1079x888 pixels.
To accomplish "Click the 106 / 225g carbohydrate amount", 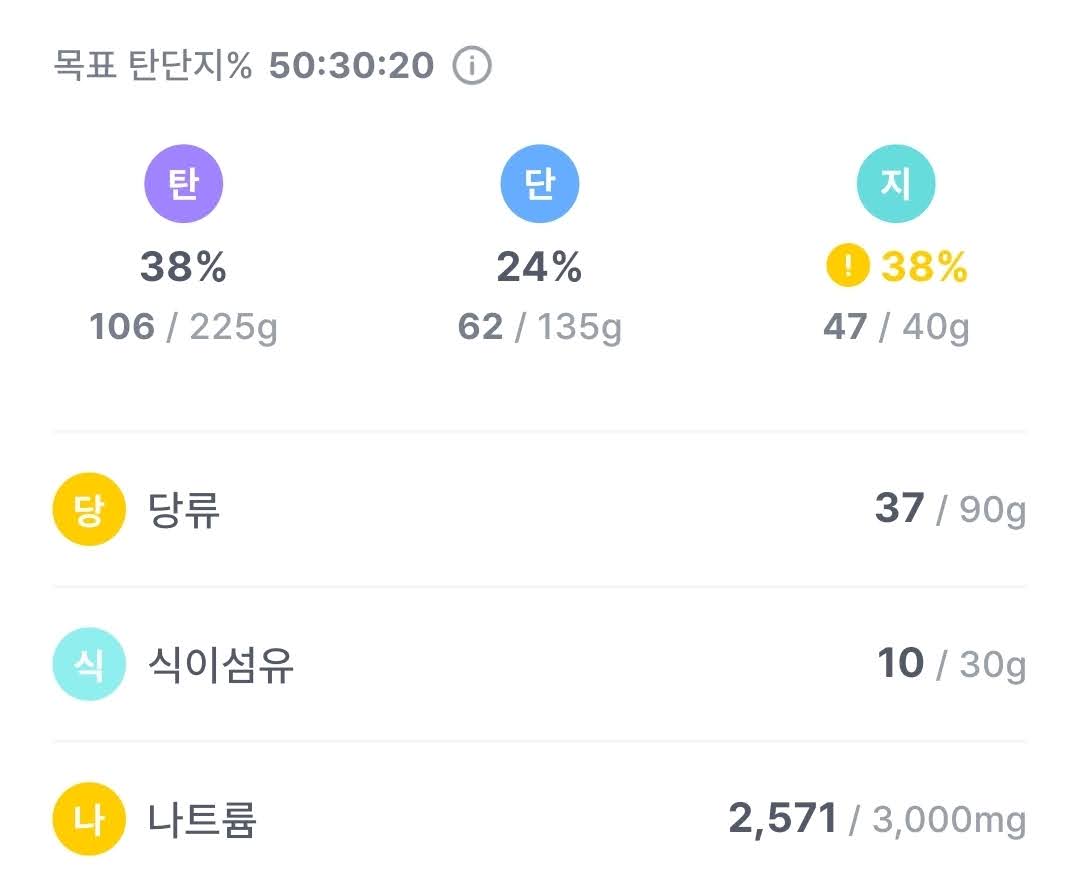I will 183,327.
